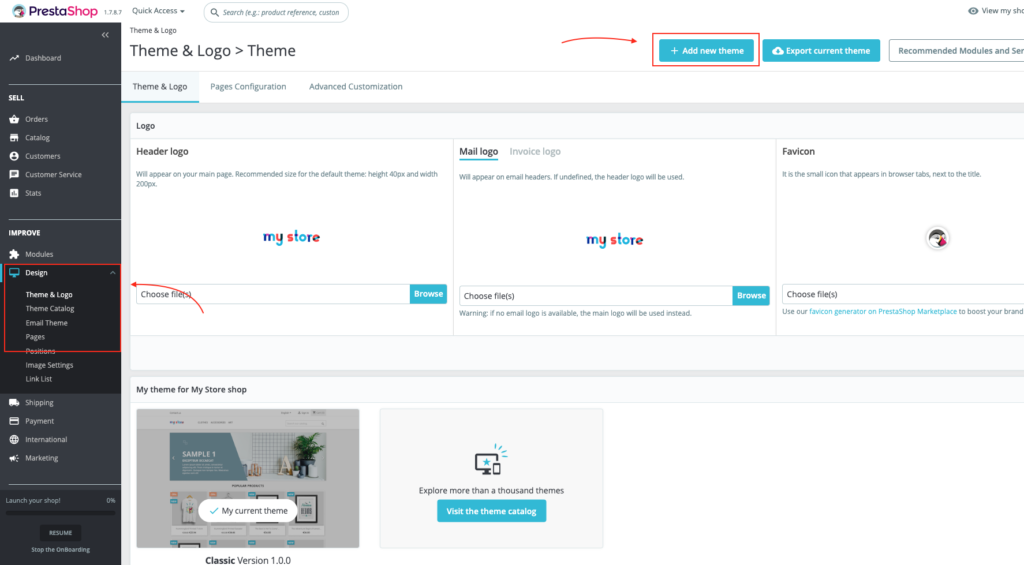This screenshot has height=565, width=1024.
Task: Open the Quick Access dropdown
Action: click(x=158, y=10)
